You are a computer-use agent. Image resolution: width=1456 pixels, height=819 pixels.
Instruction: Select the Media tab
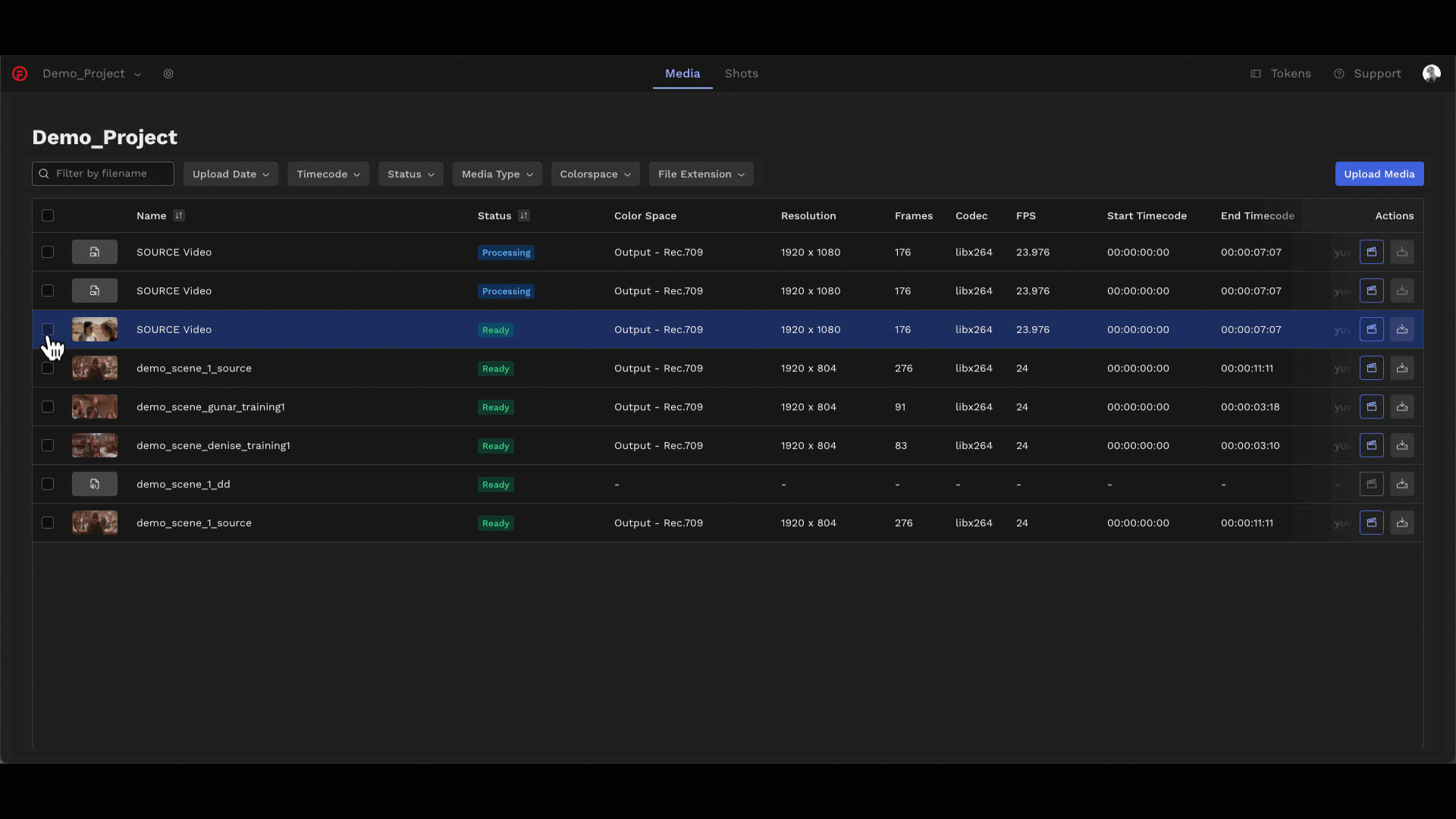point(682,74)
